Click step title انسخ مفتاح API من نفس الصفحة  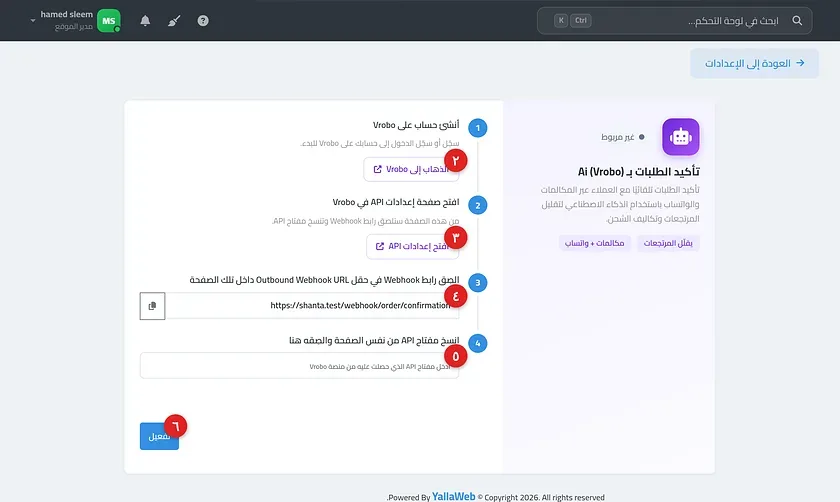coord(374,341)
